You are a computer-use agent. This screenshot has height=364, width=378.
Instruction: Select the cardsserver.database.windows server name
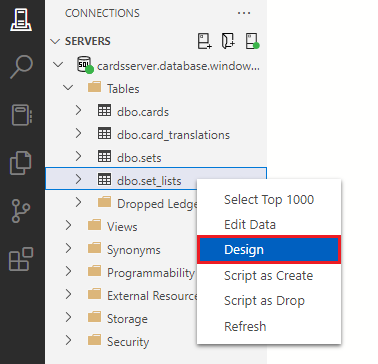[x=178, y=67]
